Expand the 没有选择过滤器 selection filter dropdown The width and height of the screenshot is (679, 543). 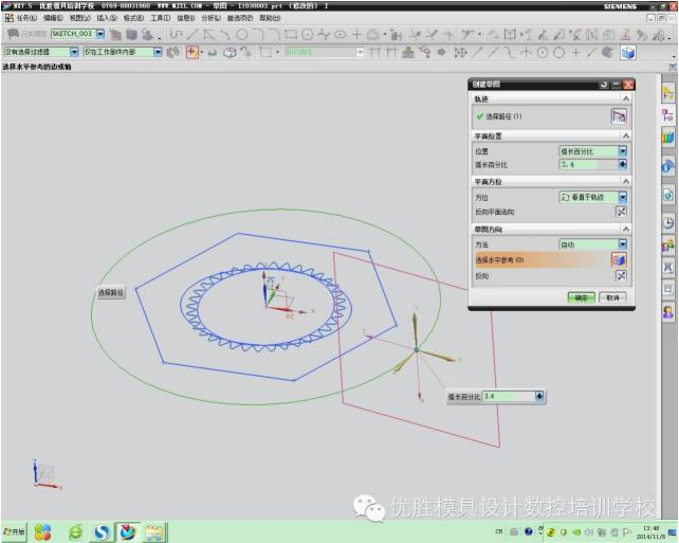coord(73,52)
